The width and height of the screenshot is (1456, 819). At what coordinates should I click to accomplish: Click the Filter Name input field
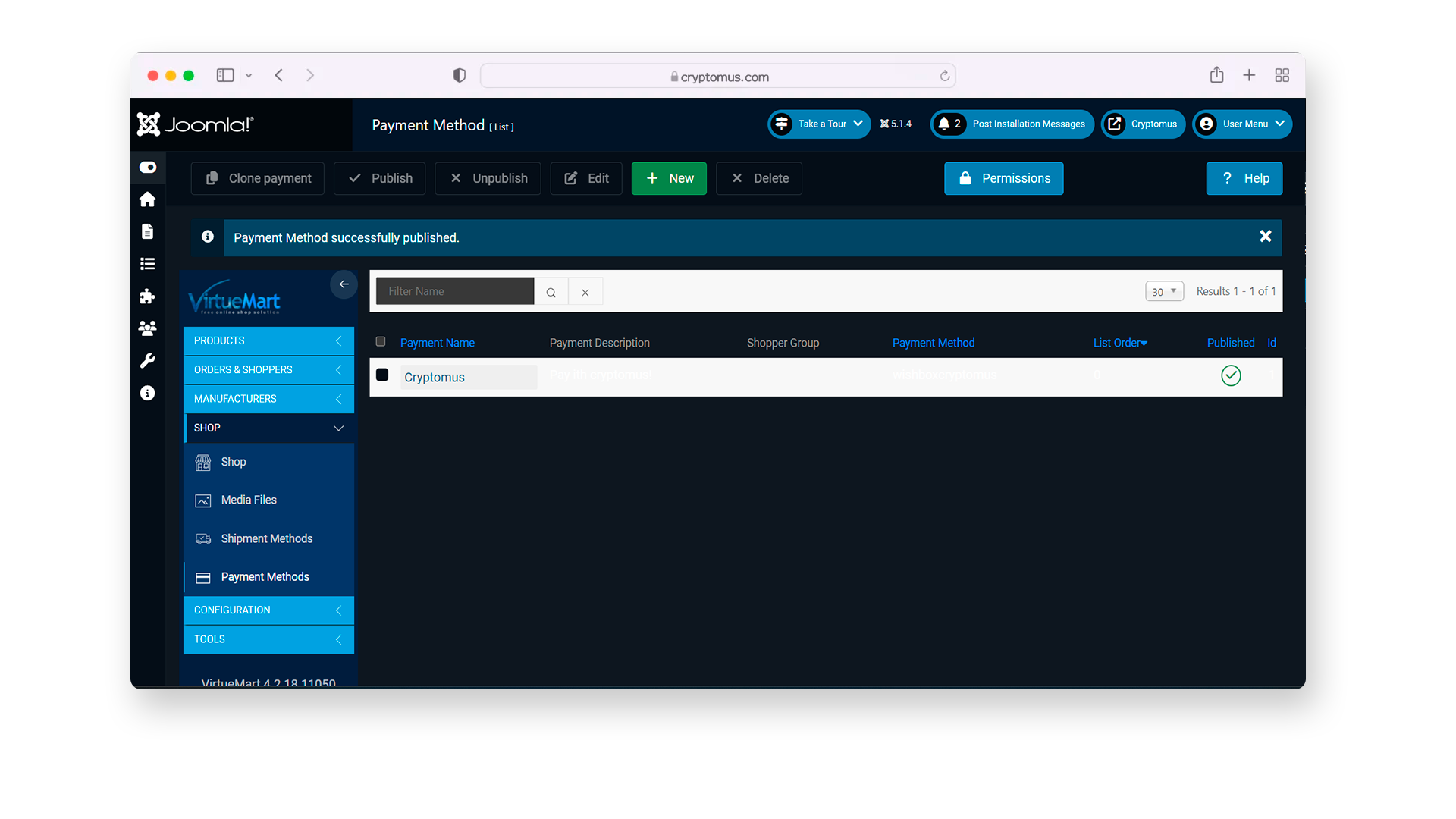(456, 290)
